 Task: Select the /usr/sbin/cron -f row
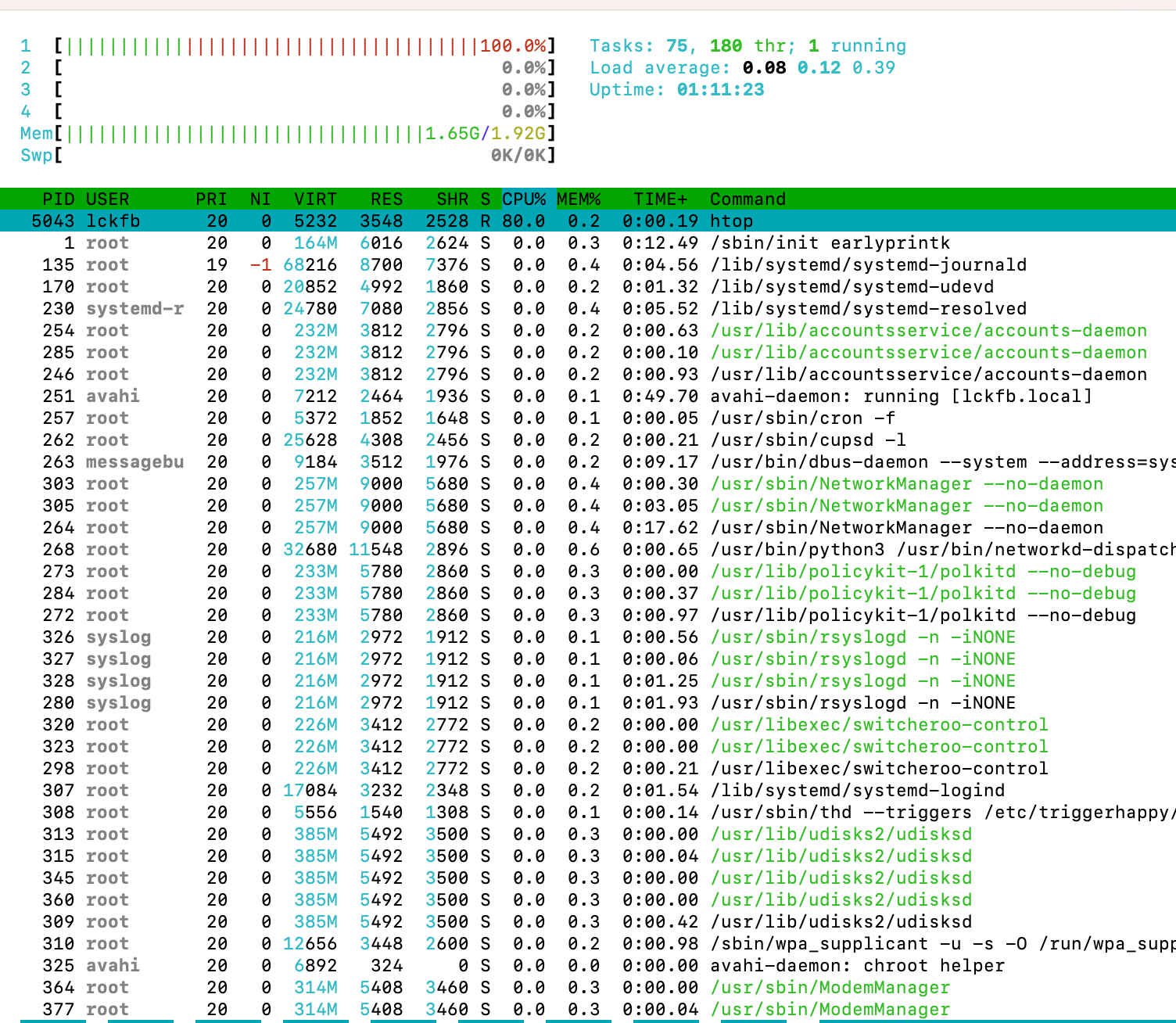pyautogui.click(x=588, y=418)
